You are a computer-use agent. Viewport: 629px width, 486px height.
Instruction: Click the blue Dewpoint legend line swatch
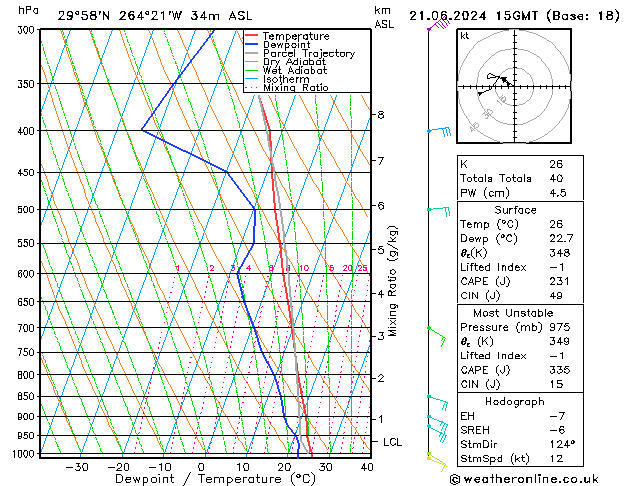[252, 44]
